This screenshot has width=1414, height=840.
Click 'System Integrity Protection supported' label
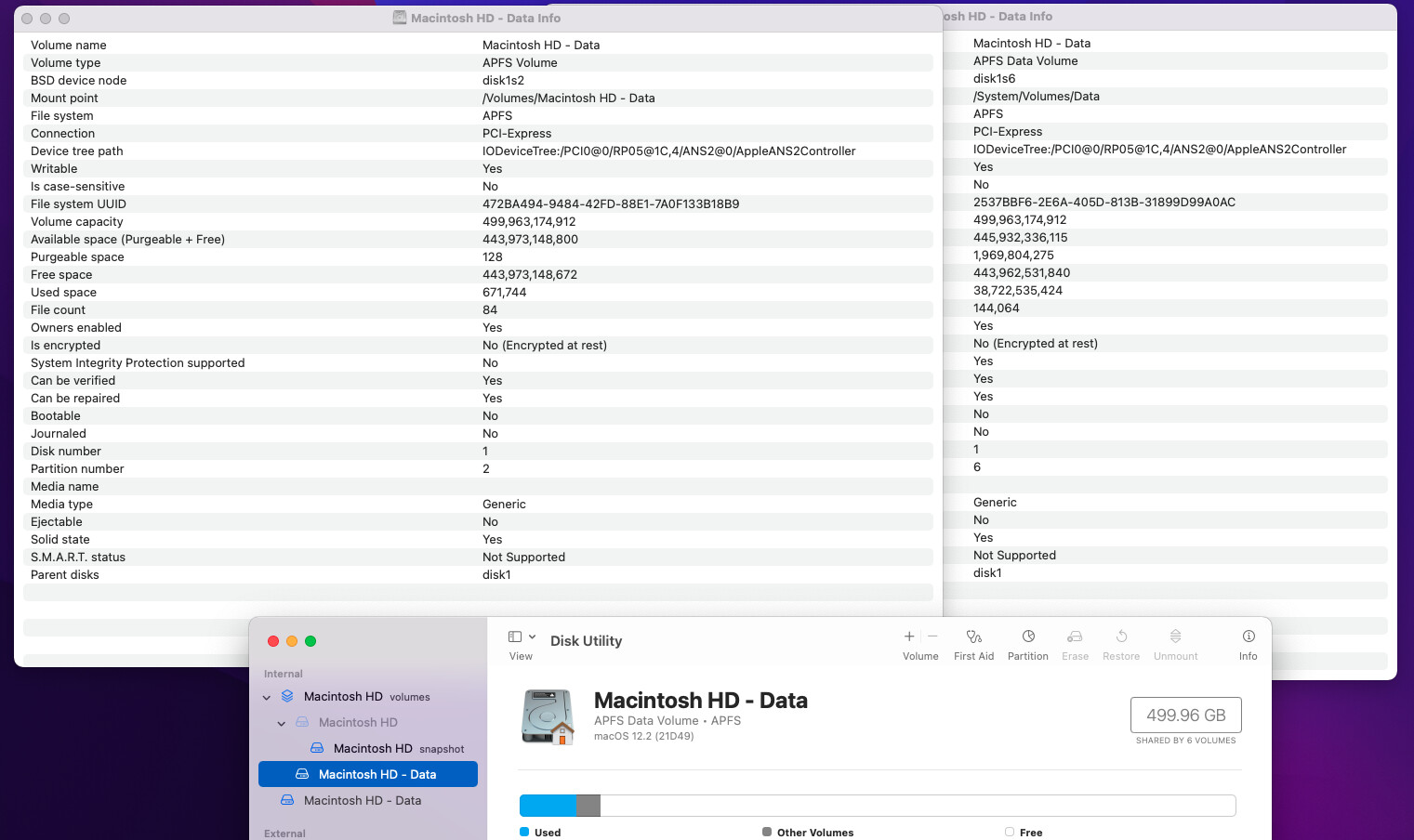(138, 362)
